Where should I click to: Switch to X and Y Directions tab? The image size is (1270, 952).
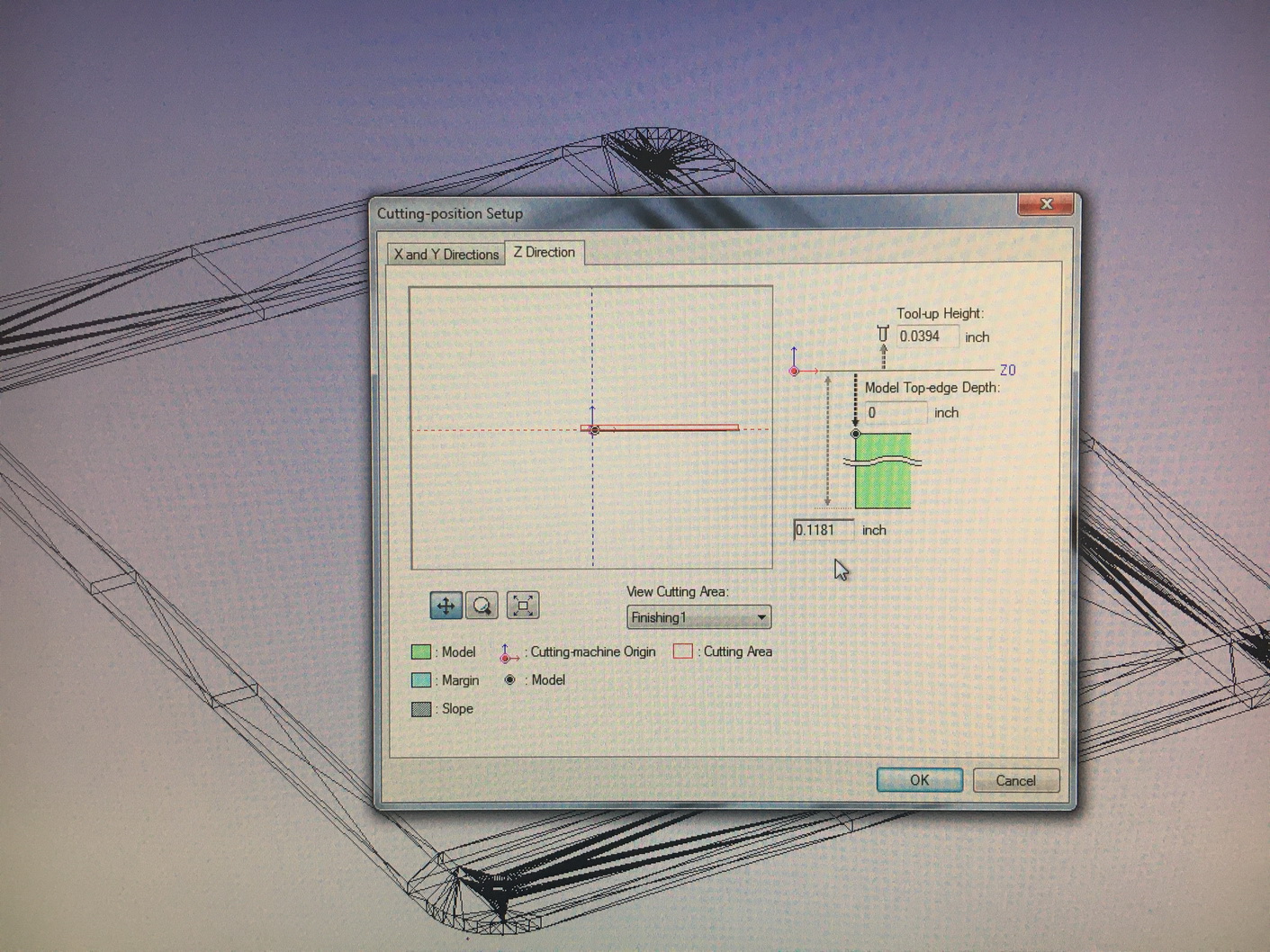(x=446, y=255)
